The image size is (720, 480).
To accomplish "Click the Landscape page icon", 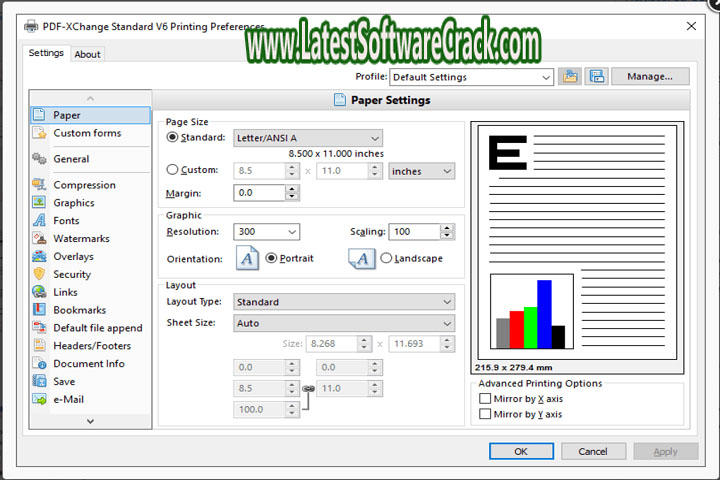I will [x=361, y=259].
